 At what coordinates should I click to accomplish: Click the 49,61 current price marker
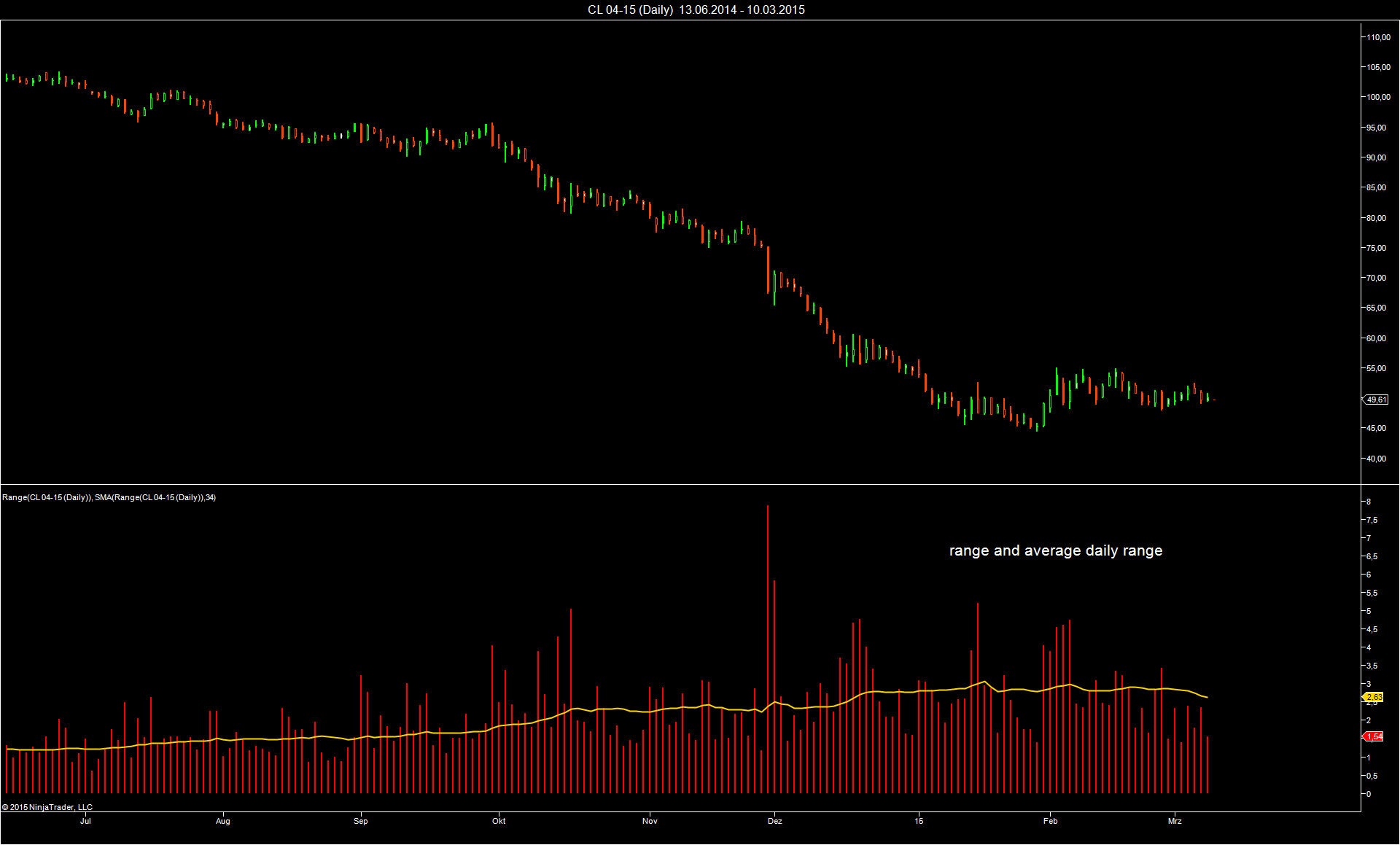[x=1376, y=400]
